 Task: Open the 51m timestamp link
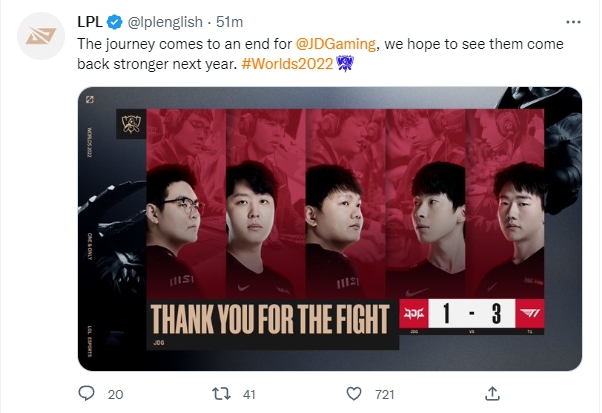229,22
